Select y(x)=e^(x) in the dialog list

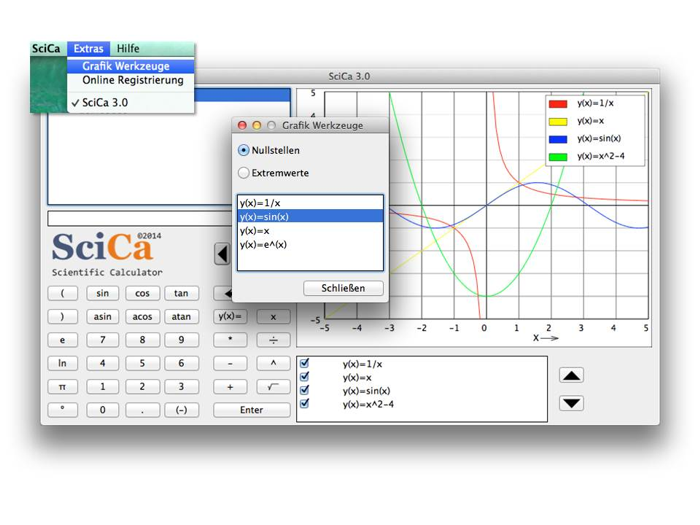coord(263,244)
